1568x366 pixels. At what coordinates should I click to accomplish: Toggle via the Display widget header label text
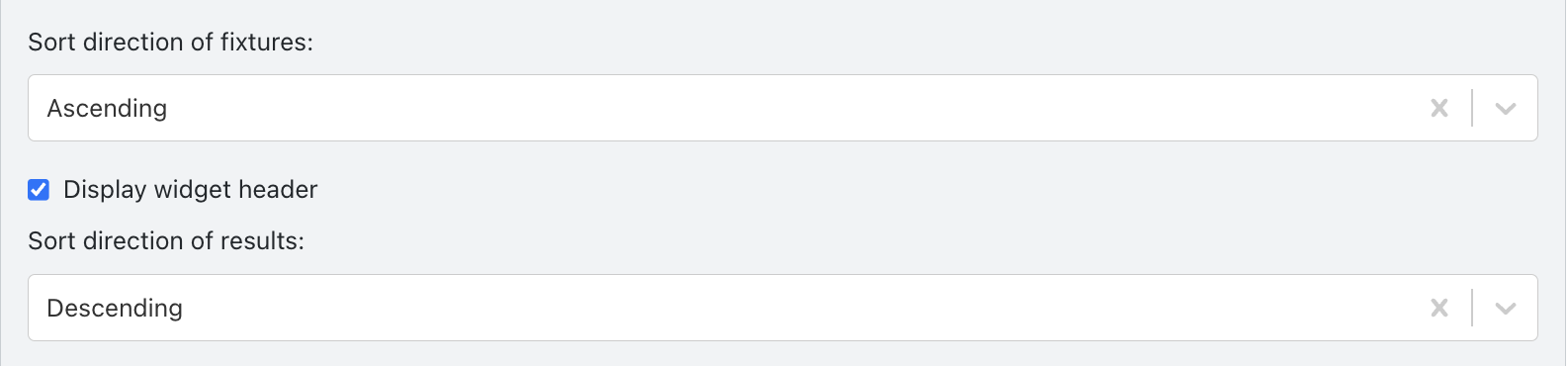click(x=191, y=189)
